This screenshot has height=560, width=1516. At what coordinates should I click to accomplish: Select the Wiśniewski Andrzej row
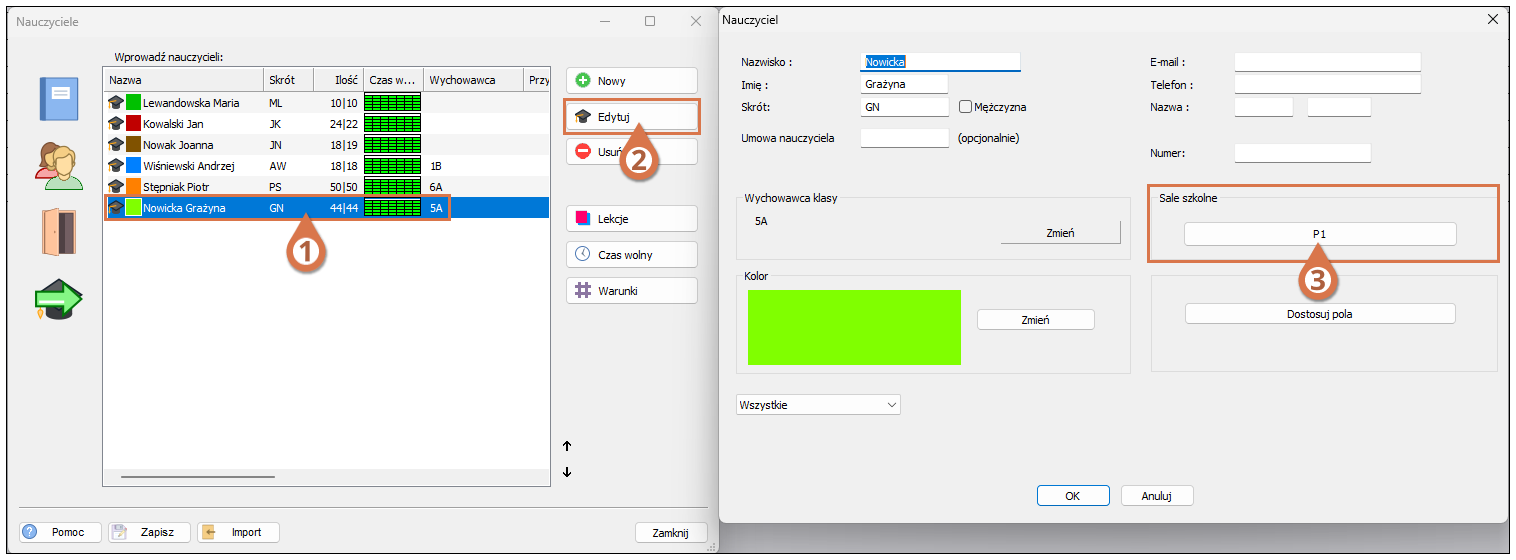tap(327, 165)
